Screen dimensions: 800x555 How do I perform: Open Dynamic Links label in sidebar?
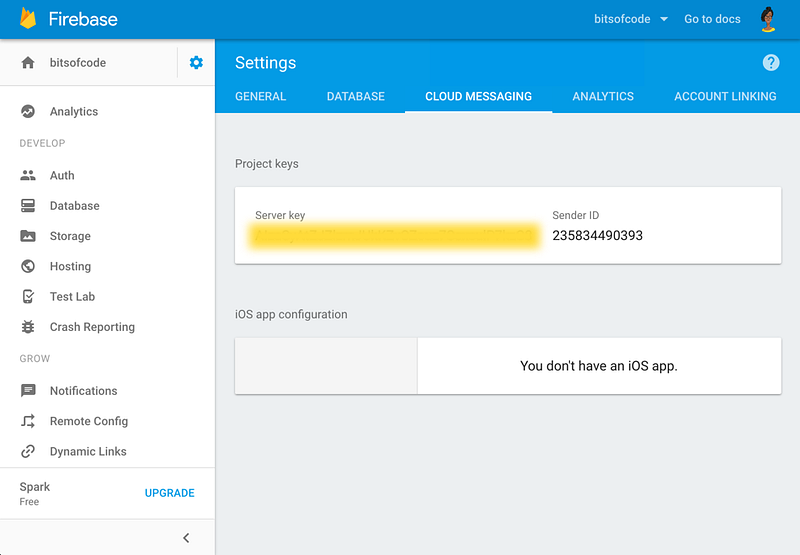tap(88, 451)
